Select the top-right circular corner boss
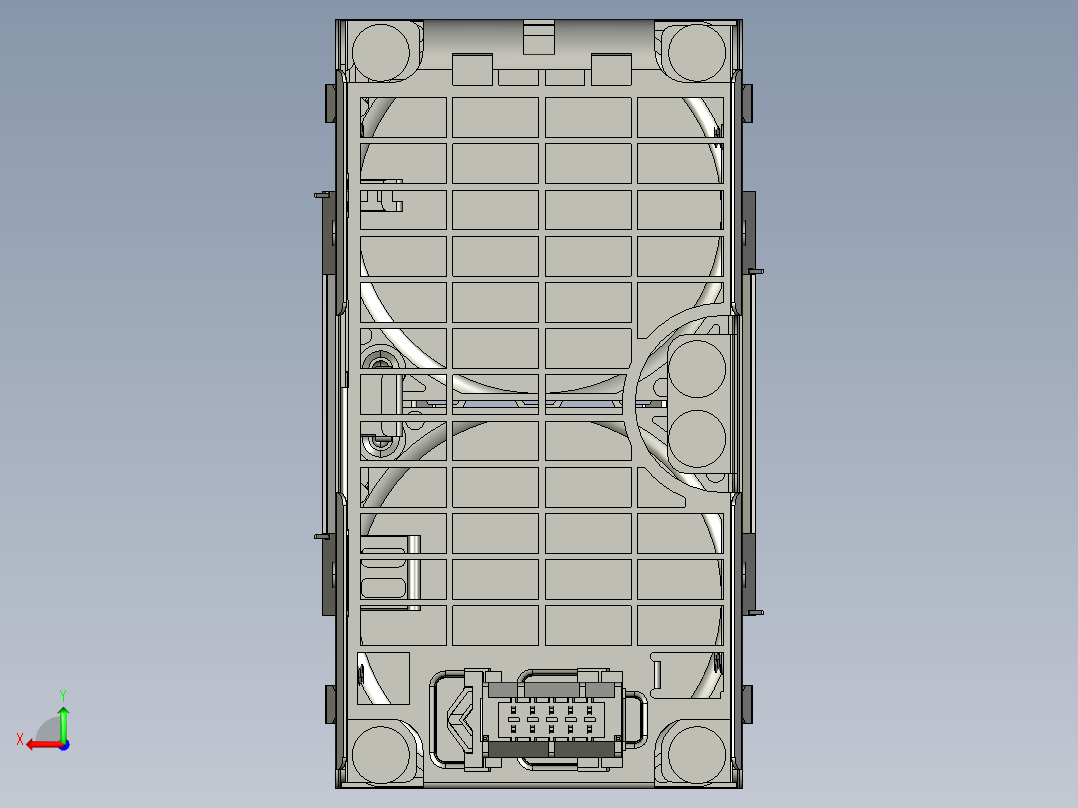The height and width of the screenshot is (808, 1078). [696, 52]
